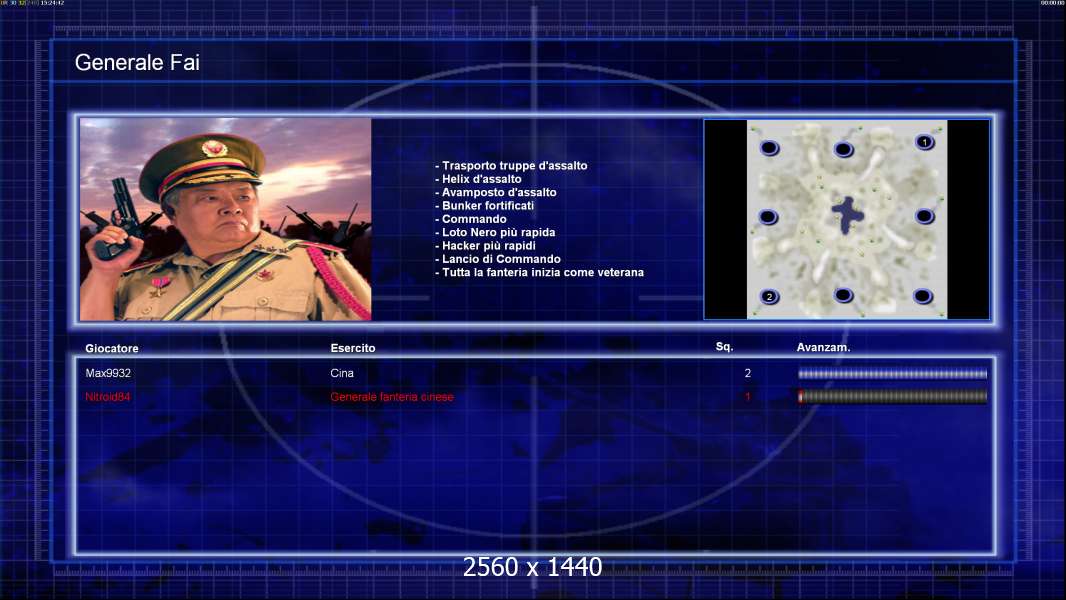Click 'Lancio di Commando' ability line
Viewport: 1066px width, 600px height.
tap(498, 259)
